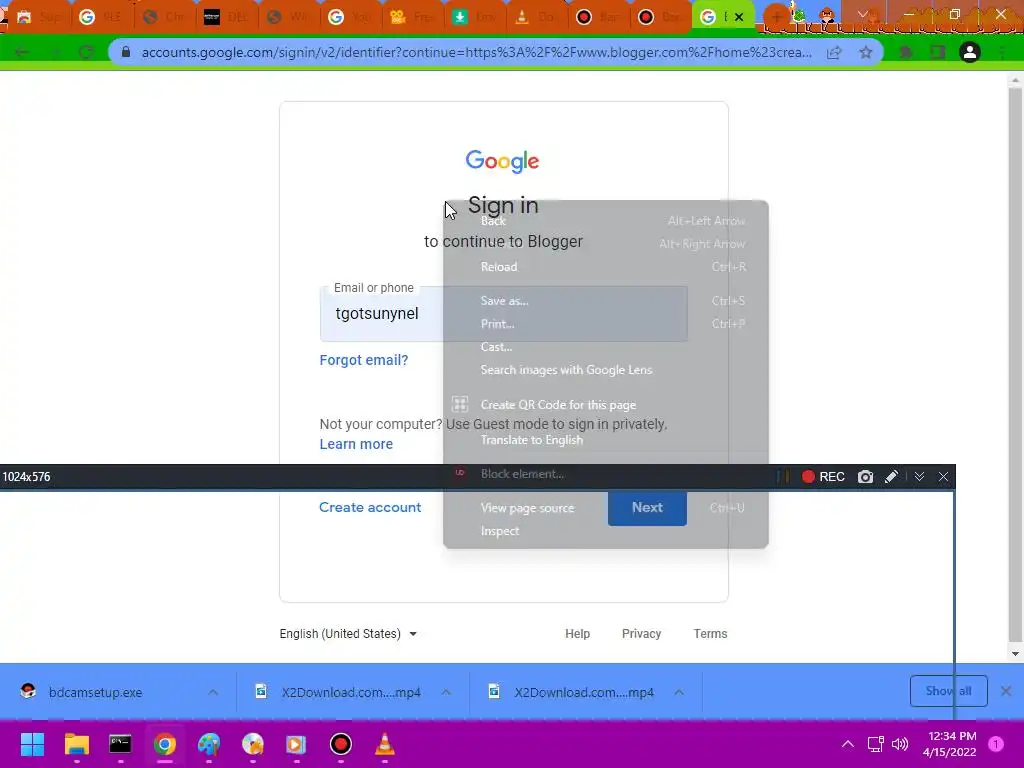The height and width of the screenshot is (768, 1024).
Task: Select View page source
Action: pos(605,508)
